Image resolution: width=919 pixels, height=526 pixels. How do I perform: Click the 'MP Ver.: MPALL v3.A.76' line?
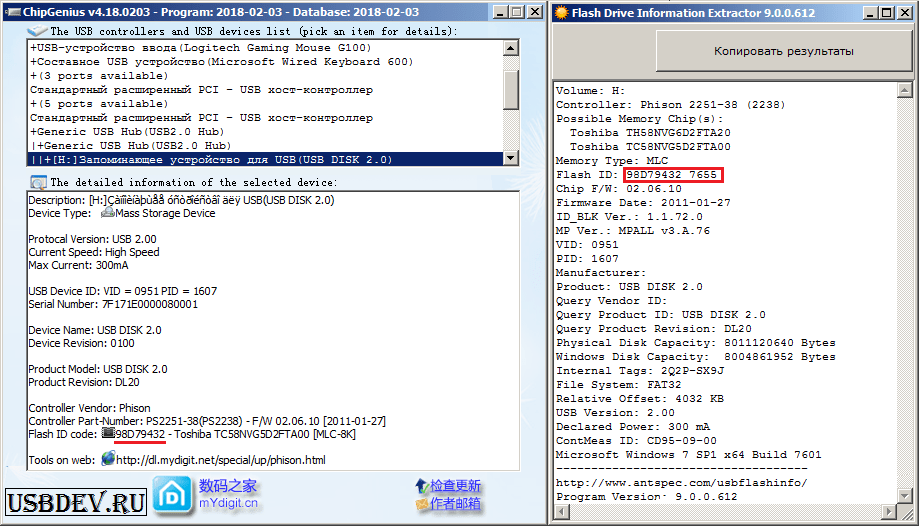(x=632, y=230)
